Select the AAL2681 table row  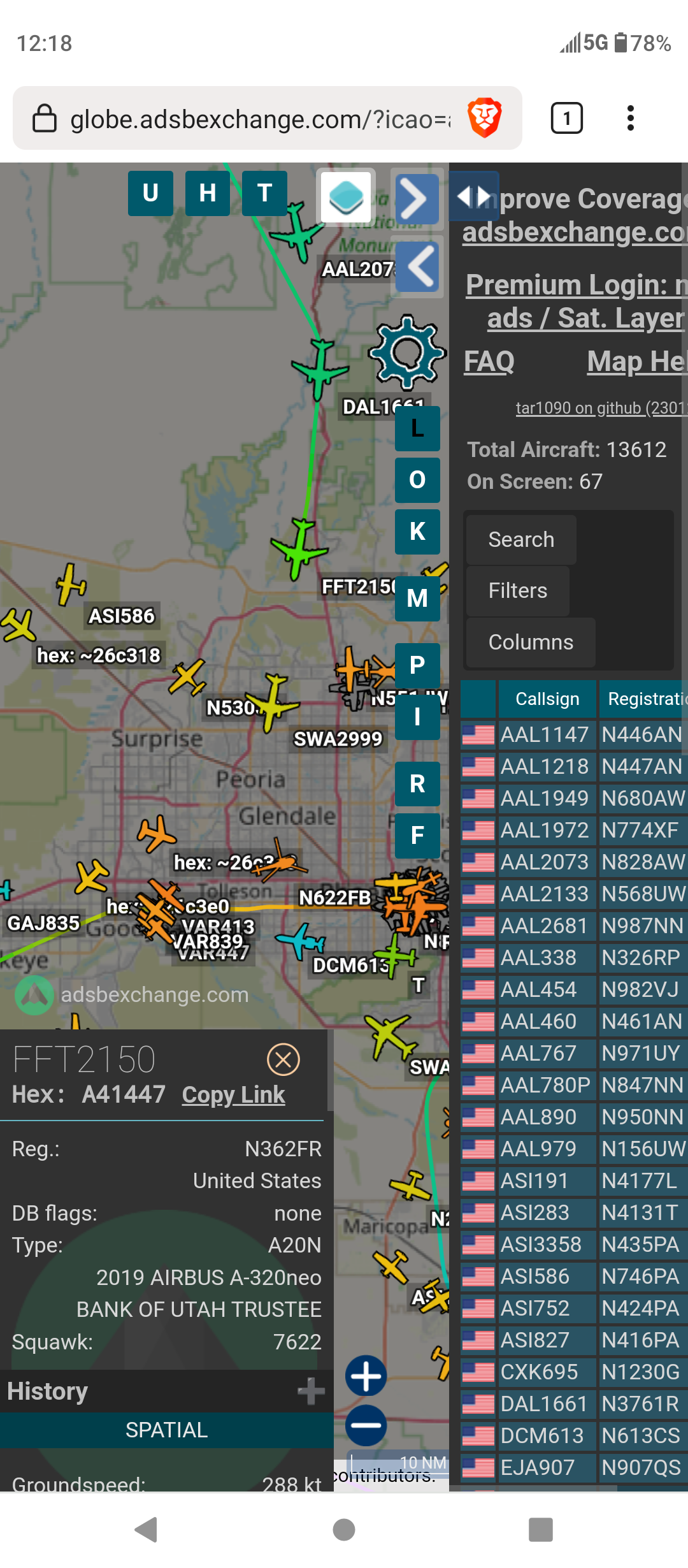coord(574,926)
